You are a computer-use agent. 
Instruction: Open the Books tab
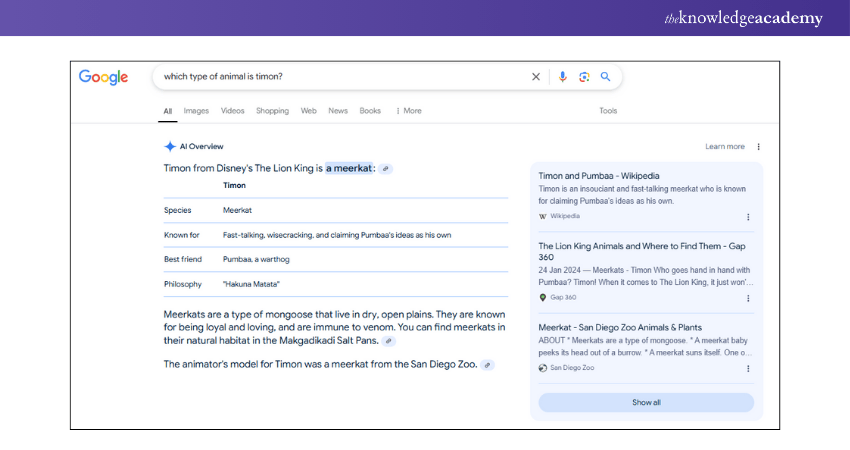370,111
